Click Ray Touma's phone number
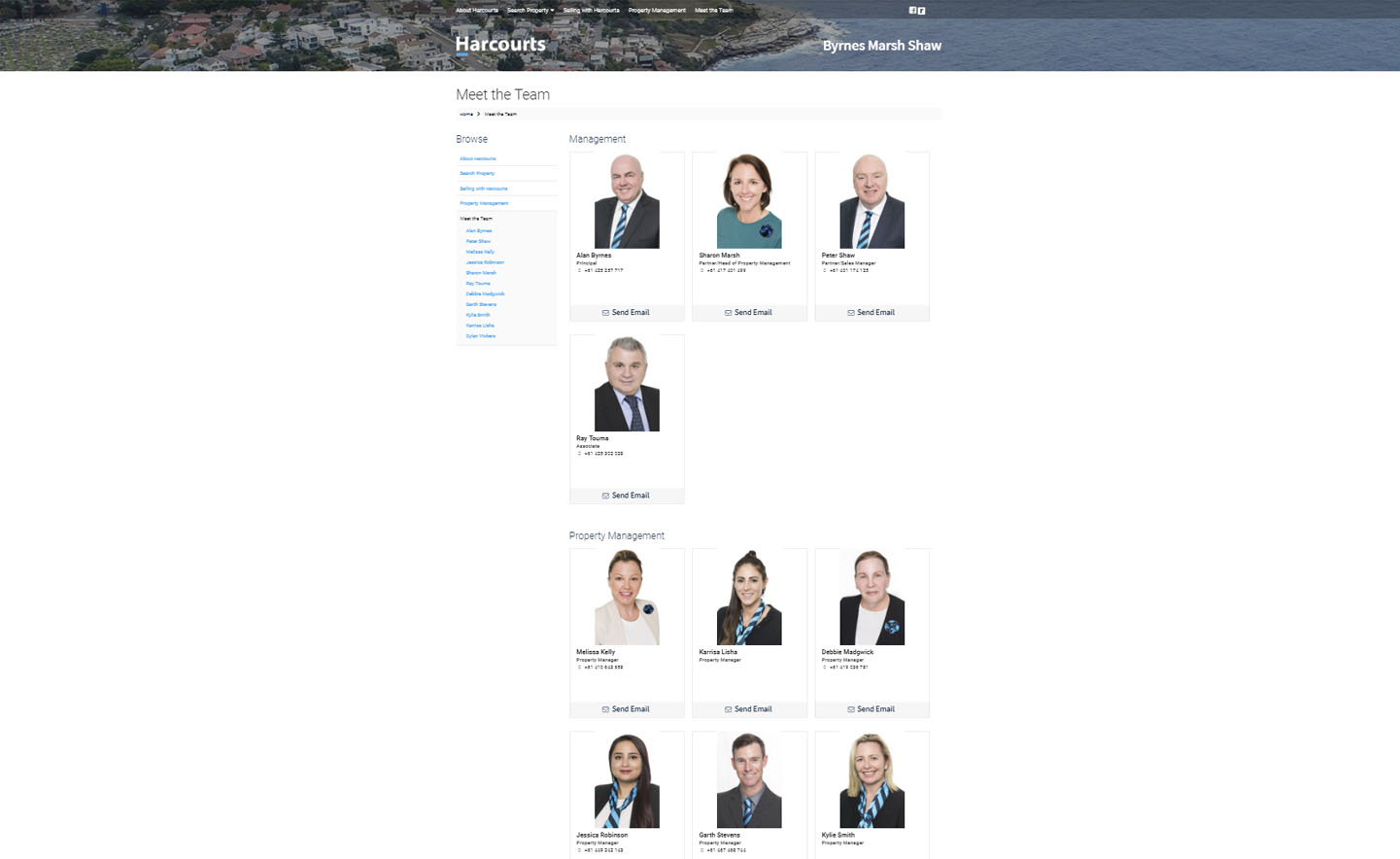 click(x=602, y=453)
